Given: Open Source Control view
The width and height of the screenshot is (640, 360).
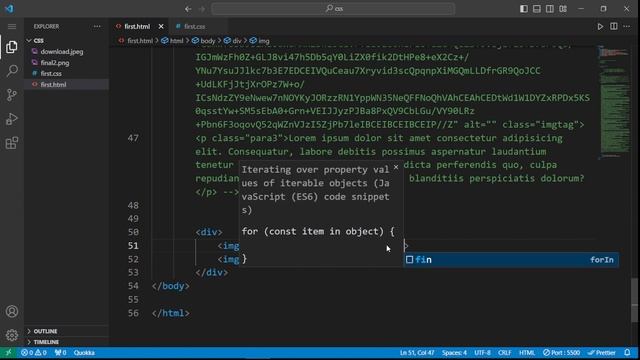Looking at the screenshot, I should pyautogui.click(x=12, y=95).
